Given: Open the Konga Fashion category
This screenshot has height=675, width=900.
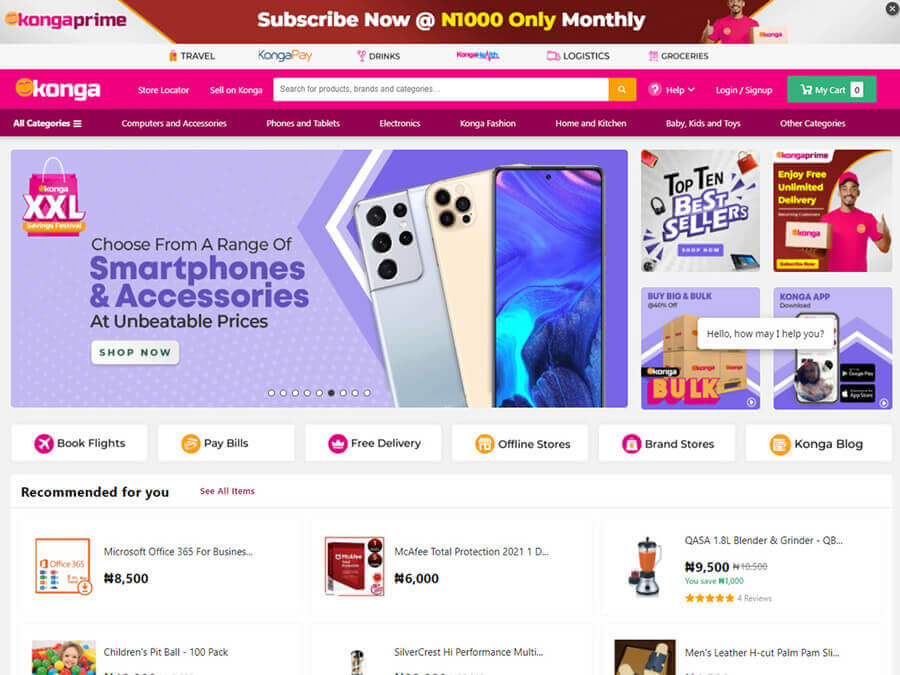Looking at the screenshot, I should coord(488,123).
